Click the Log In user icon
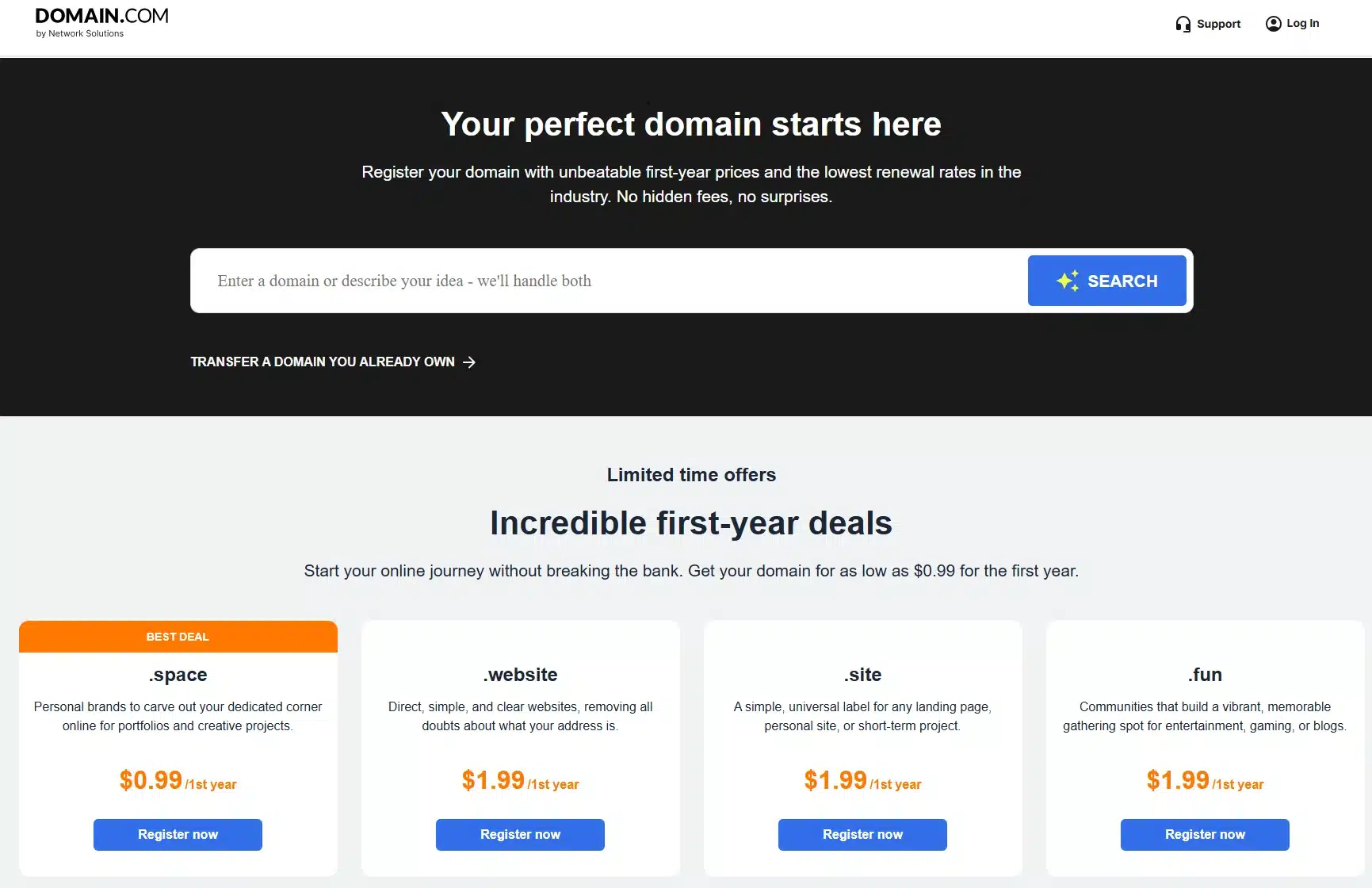Screen dimensions: 1372x888 pos(1273,24)
